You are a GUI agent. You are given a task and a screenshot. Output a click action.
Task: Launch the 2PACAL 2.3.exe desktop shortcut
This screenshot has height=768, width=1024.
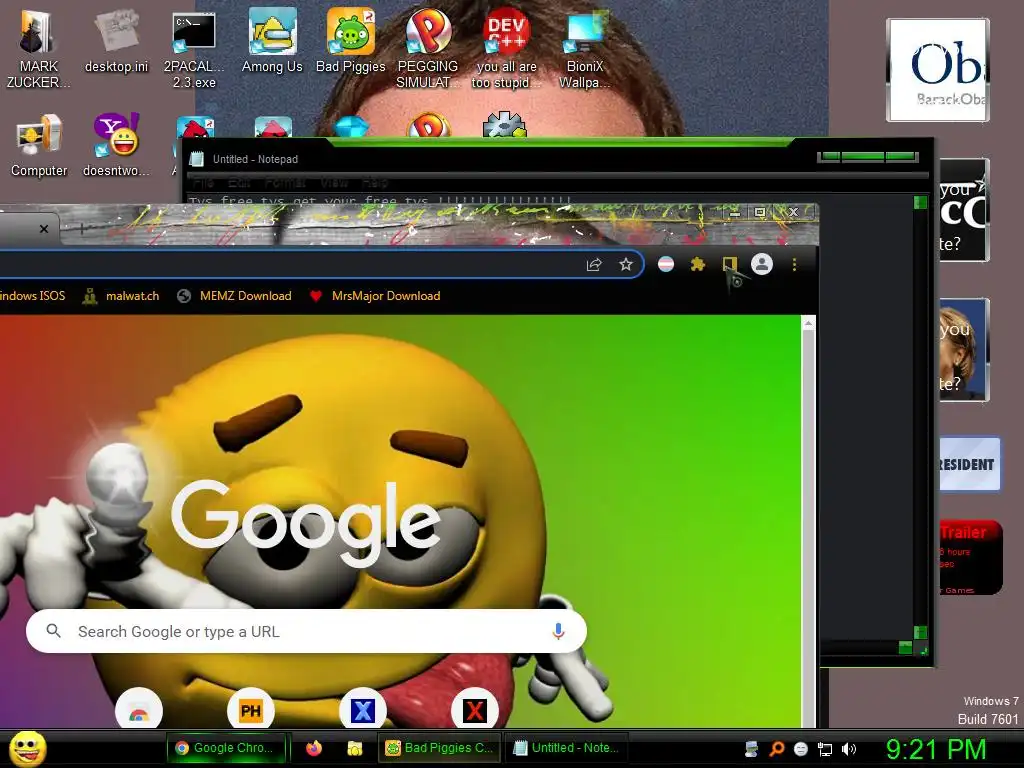pos(194,49)
